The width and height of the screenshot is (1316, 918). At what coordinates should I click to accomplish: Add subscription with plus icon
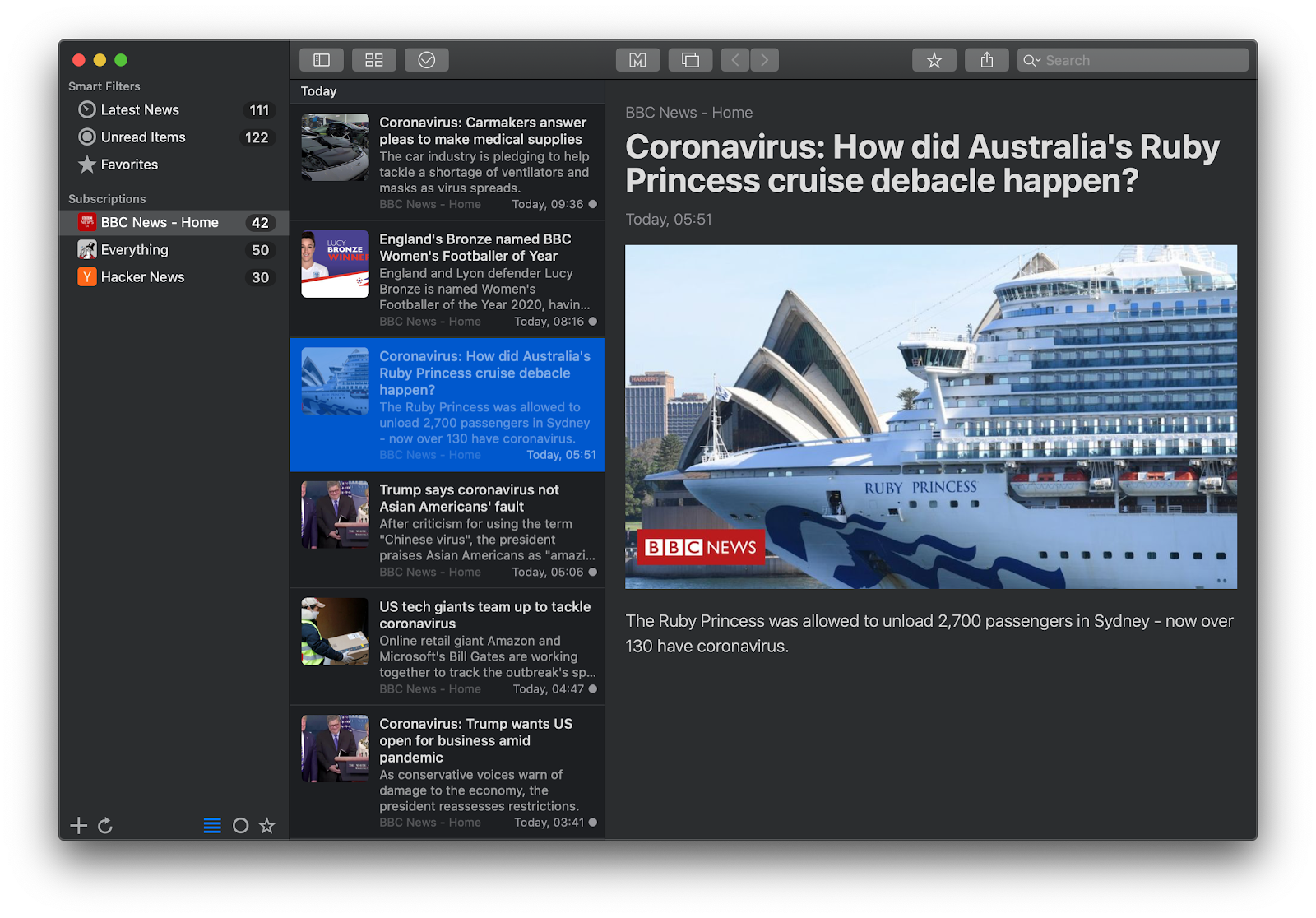tap(79, 826)
